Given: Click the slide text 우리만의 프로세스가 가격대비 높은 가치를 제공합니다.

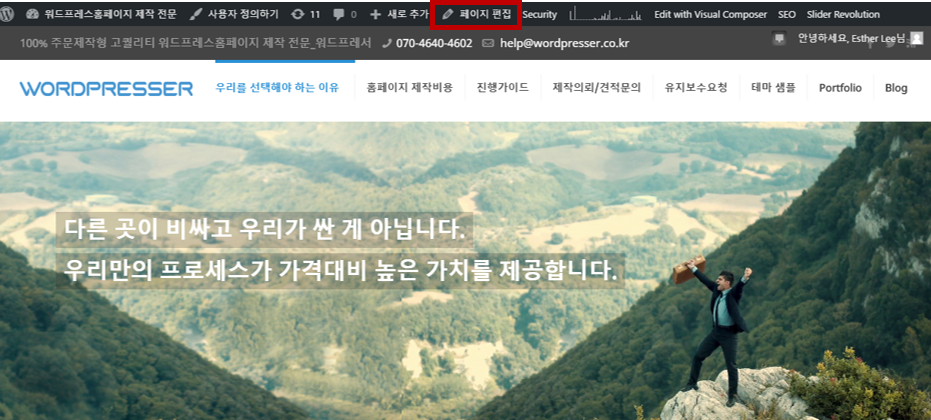Looking at the screenshot, I should tap(341, 271).
